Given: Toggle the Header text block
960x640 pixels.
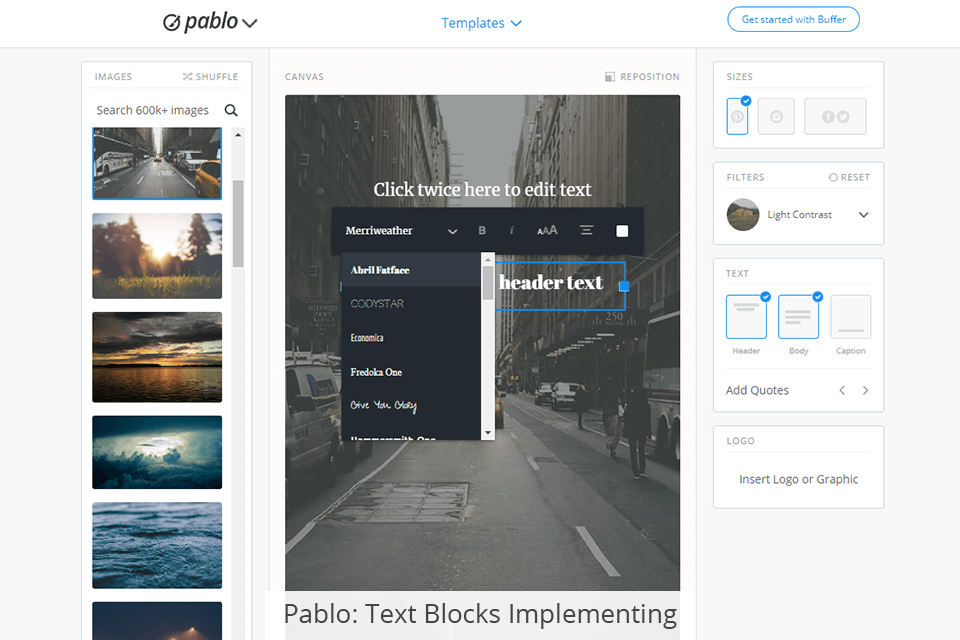Looking at the screenshot, I should 746,317.
